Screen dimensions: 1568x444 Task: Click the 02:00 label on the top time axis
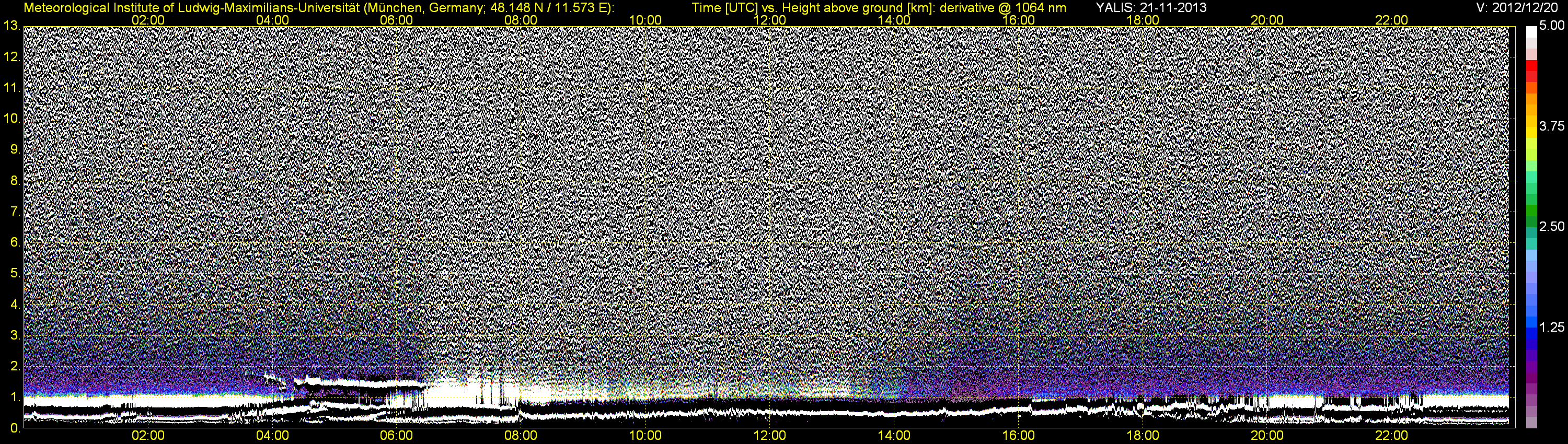point(148,20)
